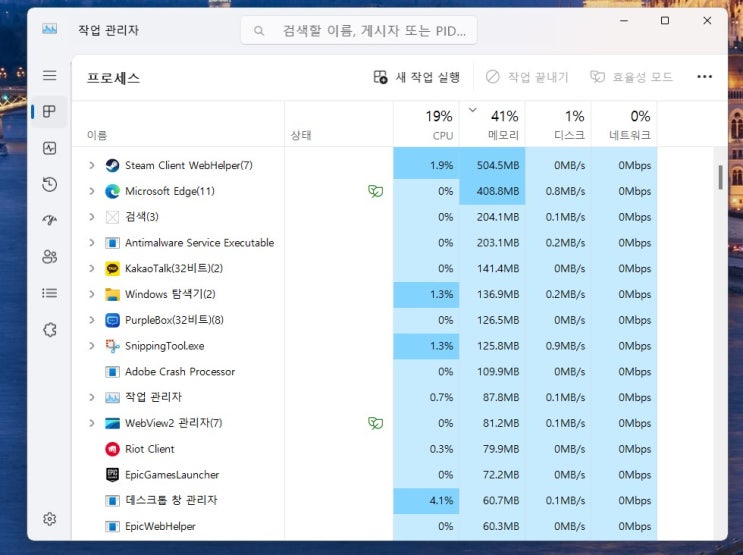Screen dimensions: 743x555
Task: Click the KakaoTalk process icon
Action: pos(112,269)
